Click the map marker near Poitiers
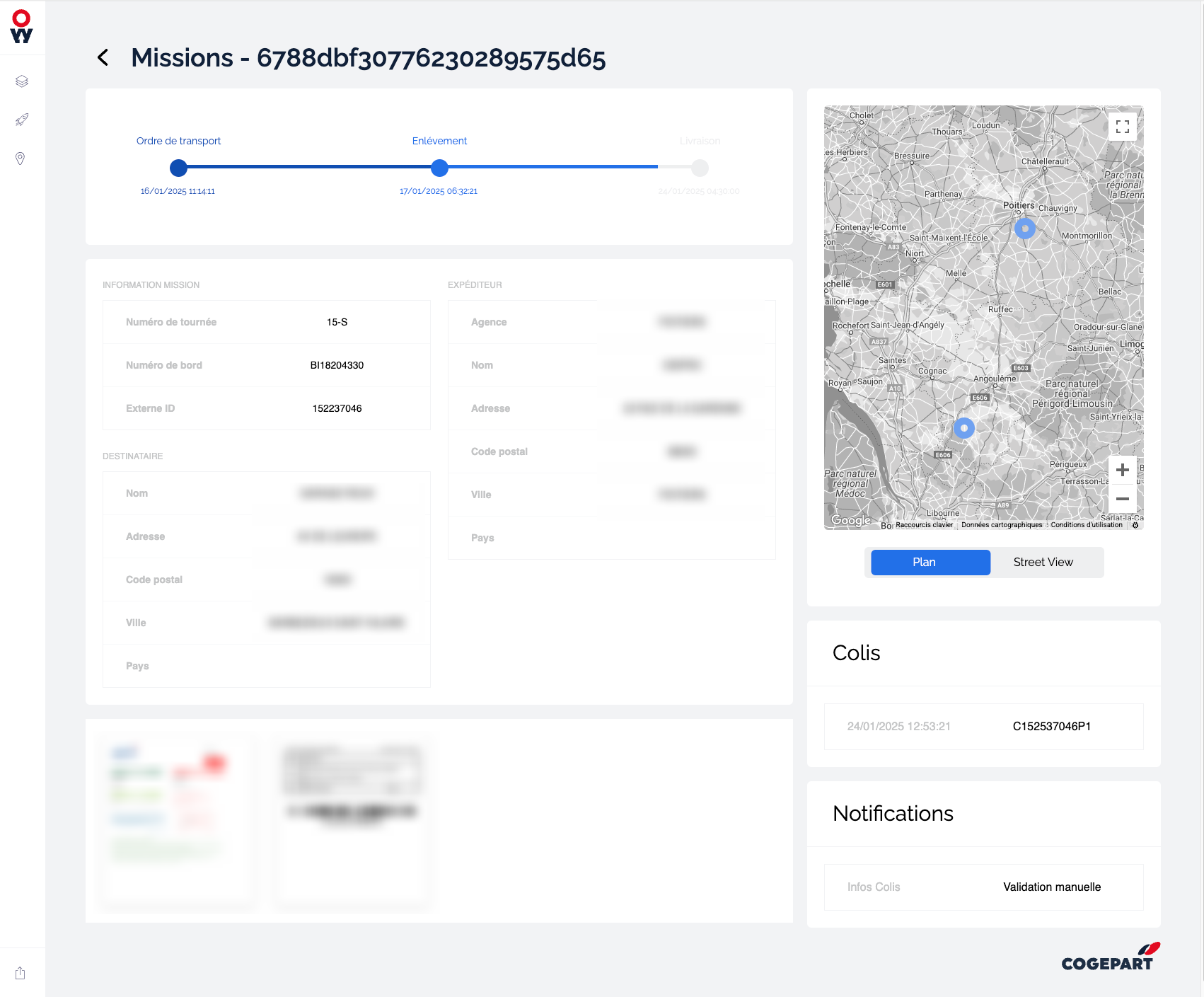Viewport: 1204px width, 997px height. click(x=1025, y=229)
